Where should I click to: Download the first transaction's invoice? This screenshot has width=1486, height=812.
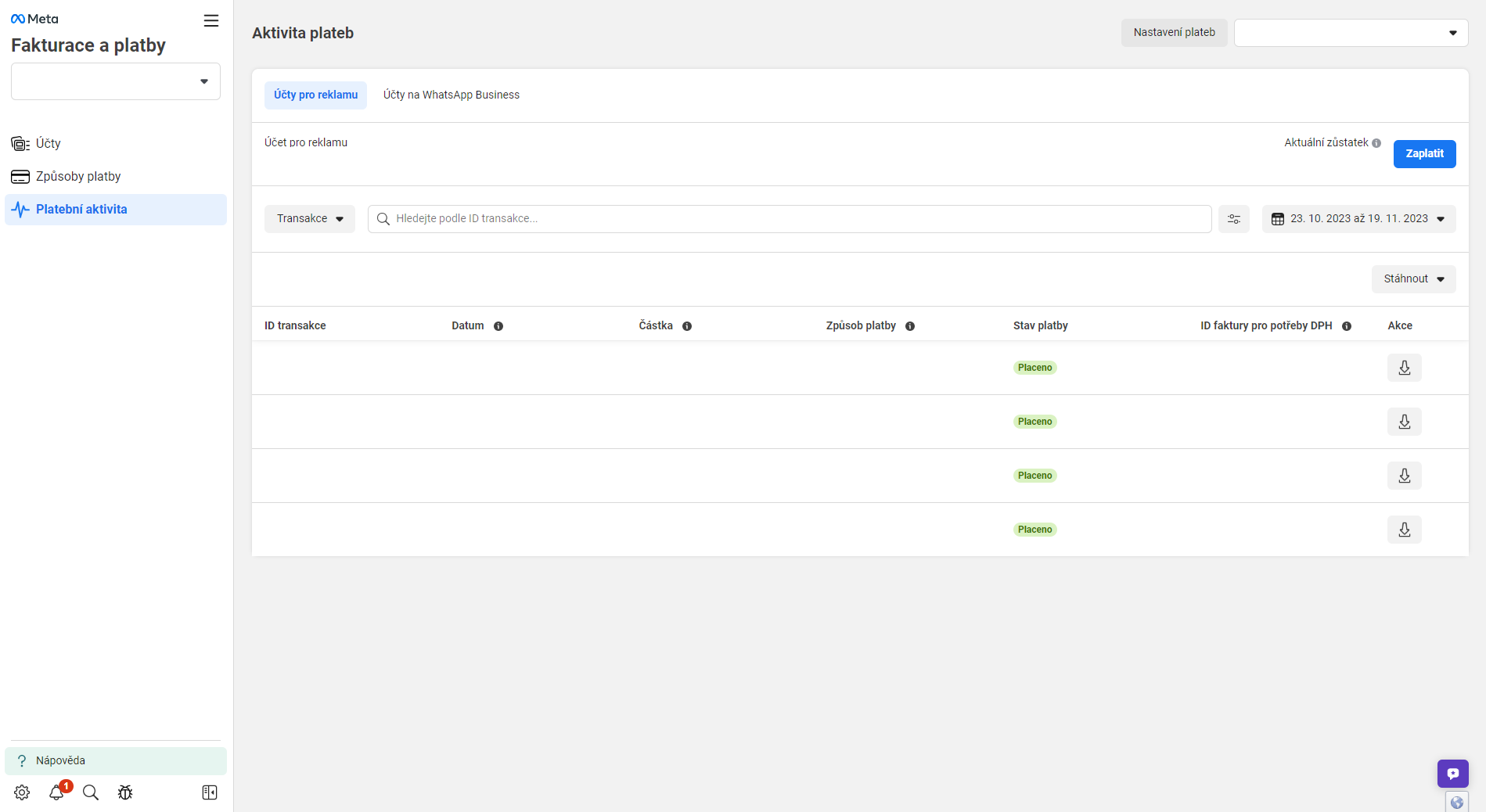pyautogui.click(x=1405, y=368)
